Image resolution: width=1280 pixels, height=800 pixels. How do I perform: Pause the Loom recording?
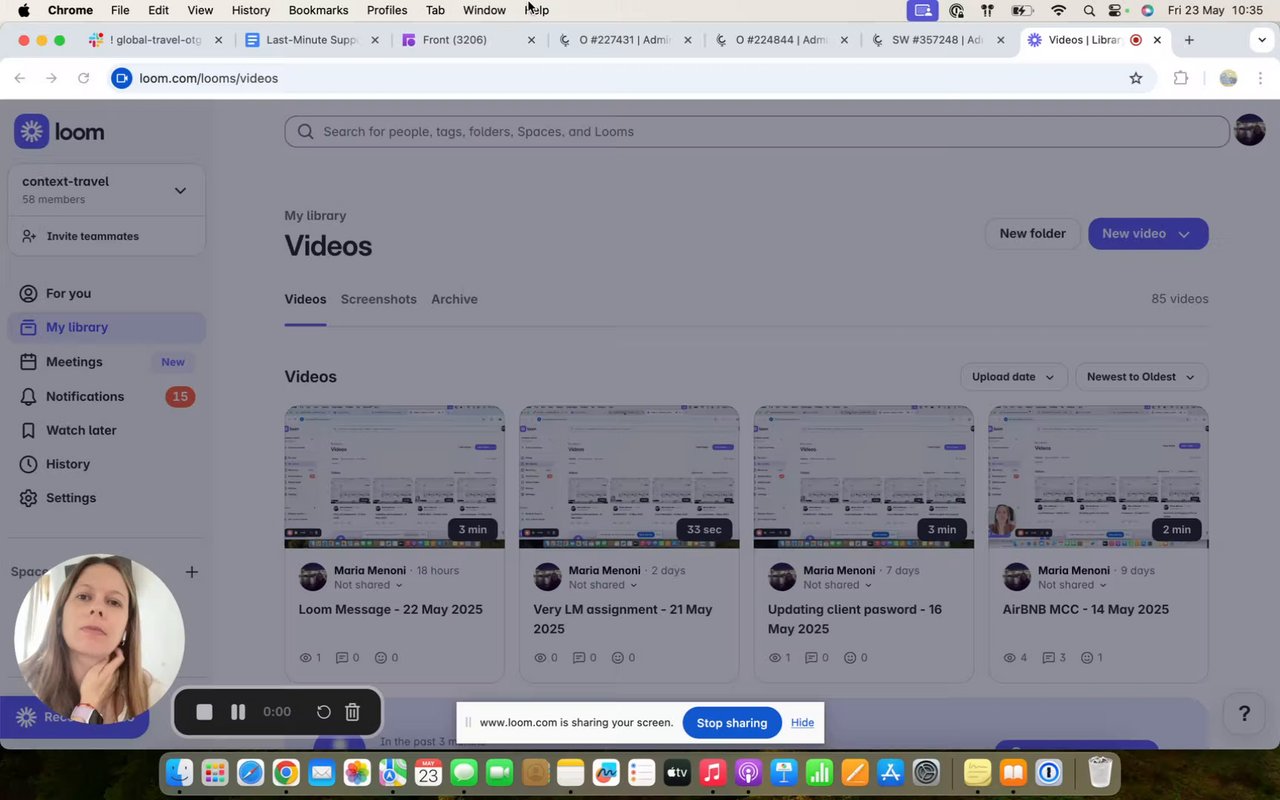(x=238, y=712)
